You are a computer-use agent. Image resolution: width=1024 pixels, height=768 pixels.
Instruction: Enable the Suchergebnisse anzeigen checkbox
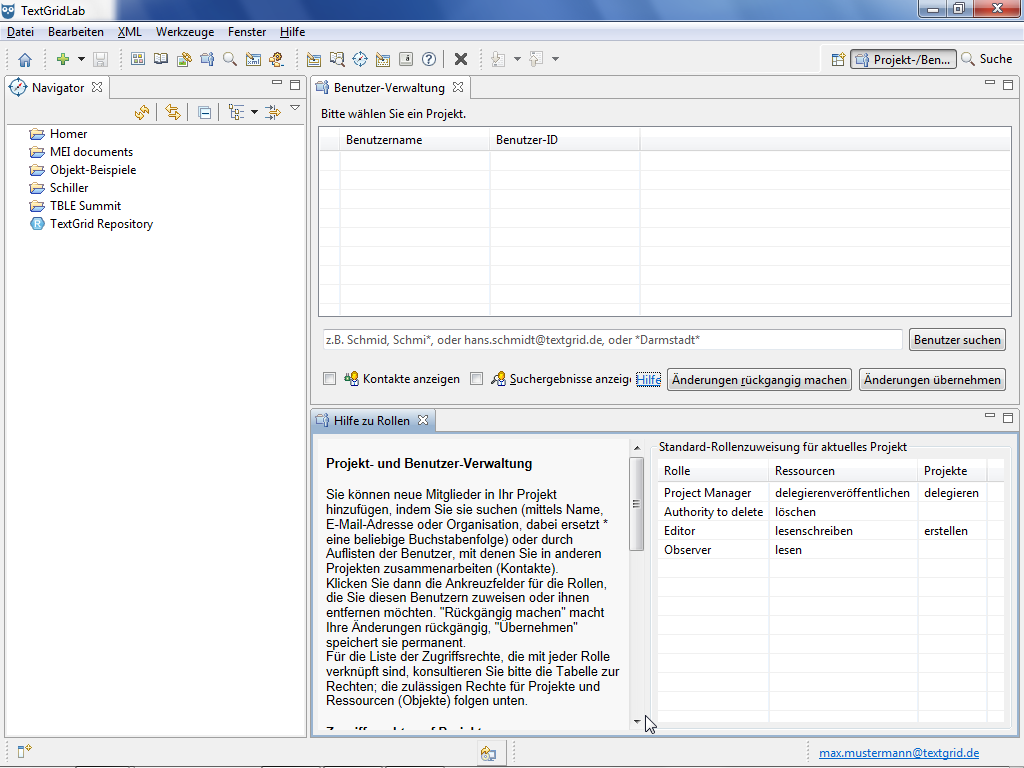pyautogui.click(x=477, y=379)
